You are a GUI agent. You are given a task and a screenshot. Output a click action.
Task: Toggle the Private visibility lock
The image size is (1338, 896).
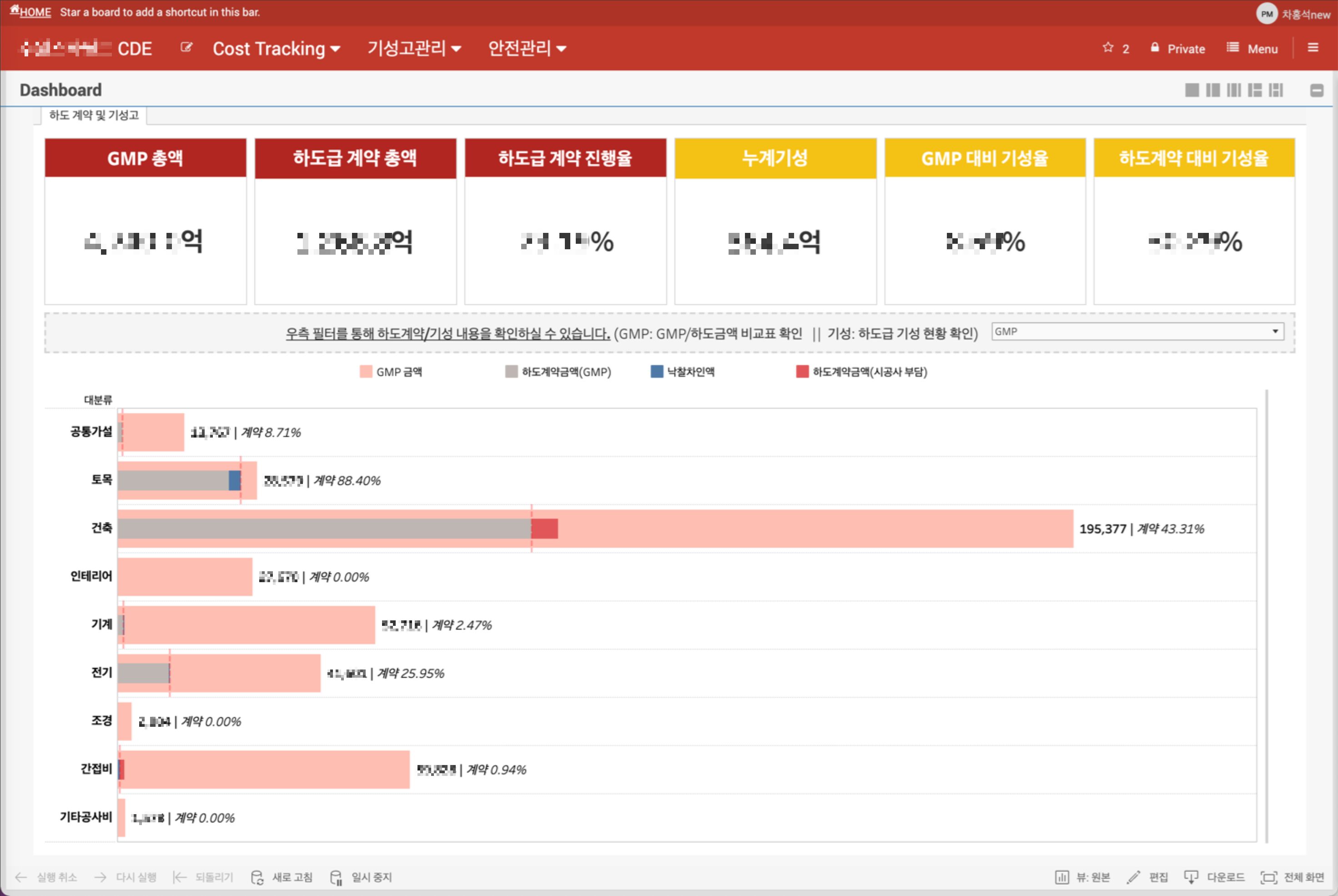(1177, 49)
